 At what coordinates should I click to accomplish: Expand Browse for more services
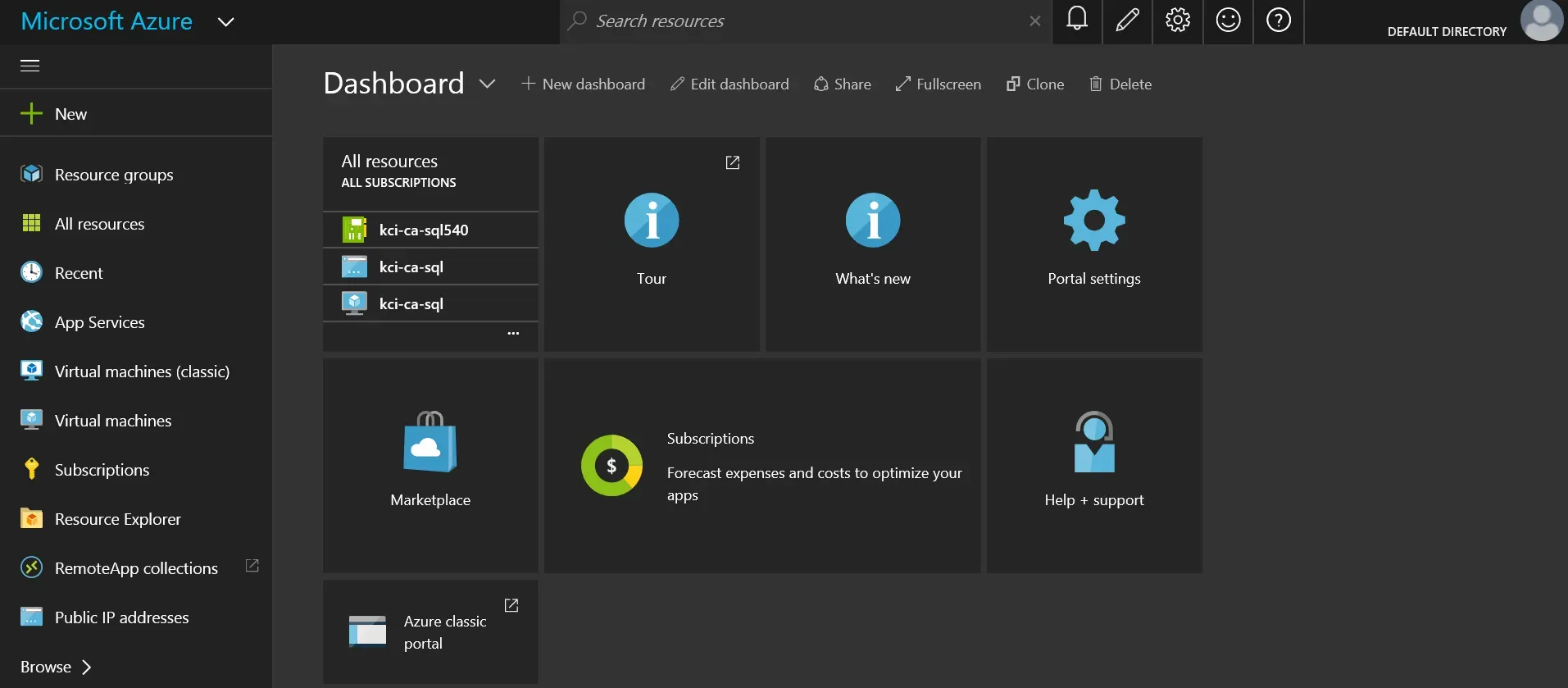(x=56, y=667)
